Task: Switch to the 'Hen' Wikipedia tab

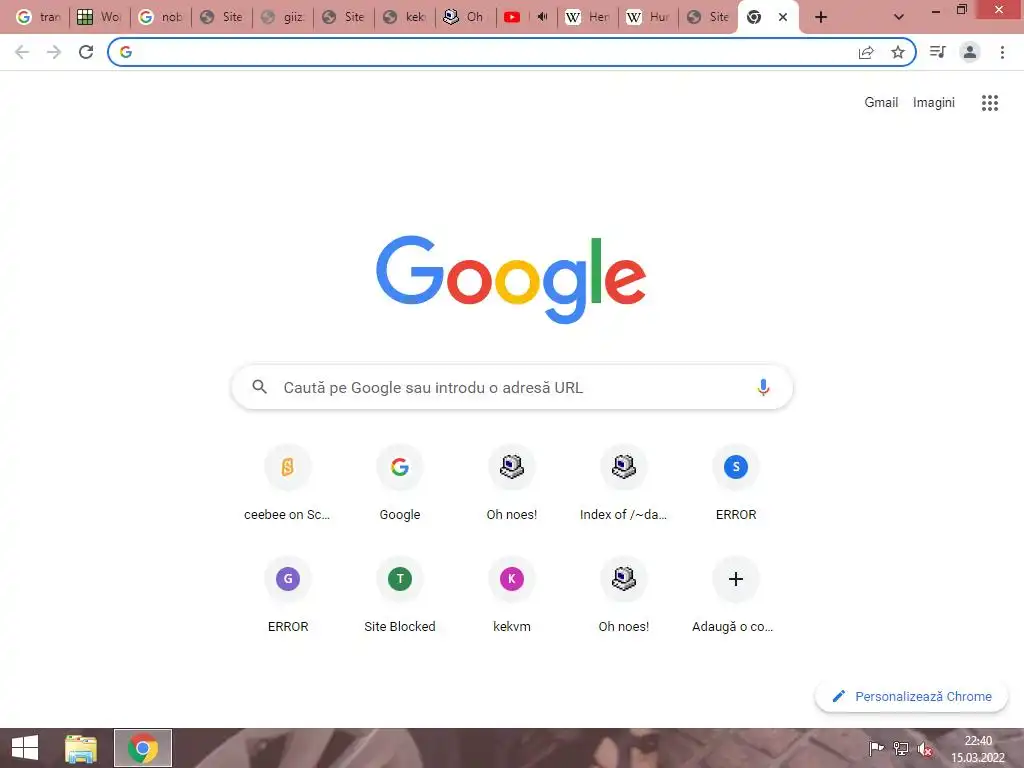Action: click(587, 17)
